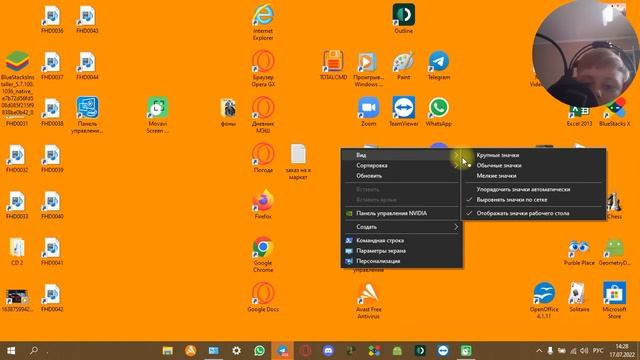This screenshot has height=360, width=640.
Task: Select the заказ на я маркет text file
Action: (298, 162)
